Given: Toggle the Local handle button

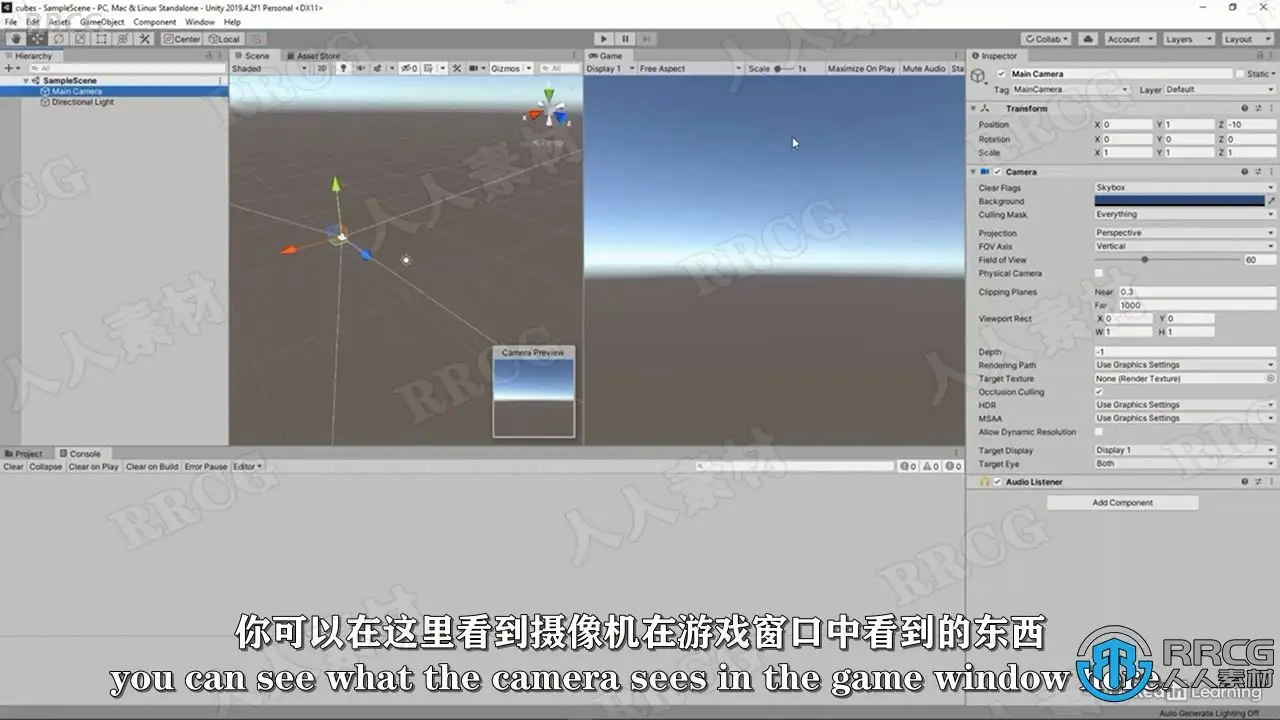Looking at the screenshot, I should [224, 39].
